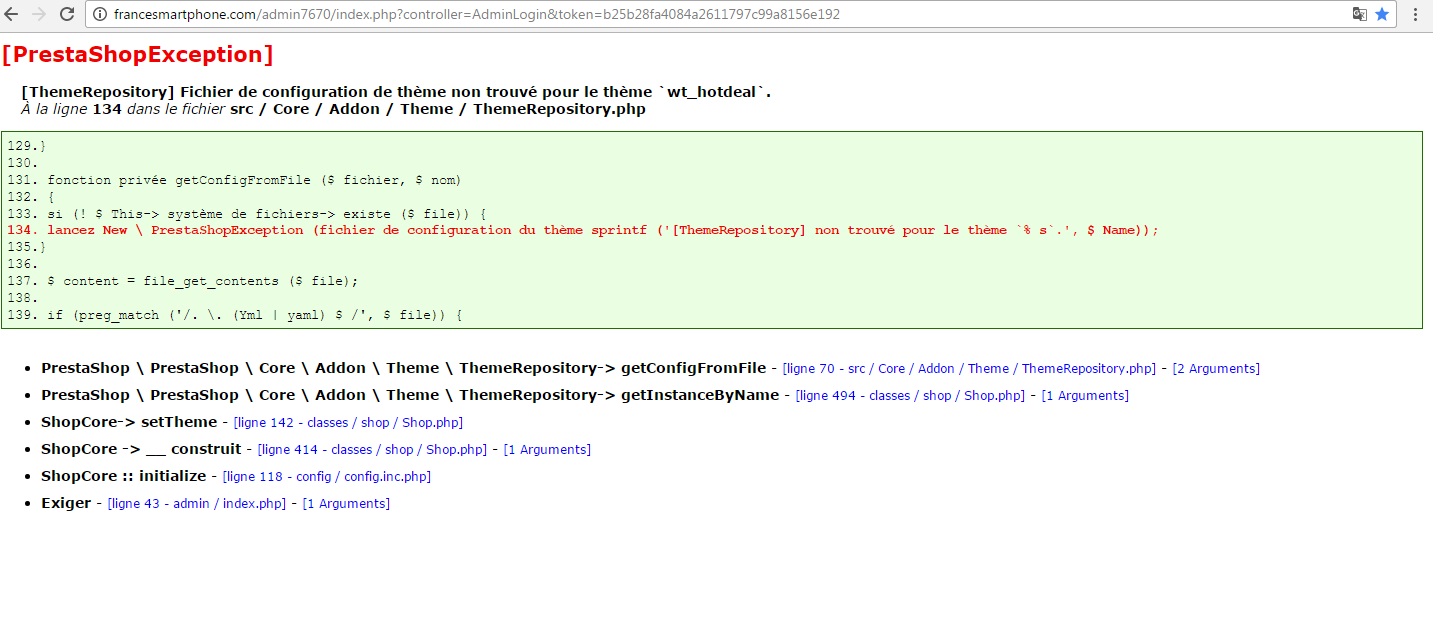Open link 'ligne 43 - admin / index.php'

coord(197,504)
